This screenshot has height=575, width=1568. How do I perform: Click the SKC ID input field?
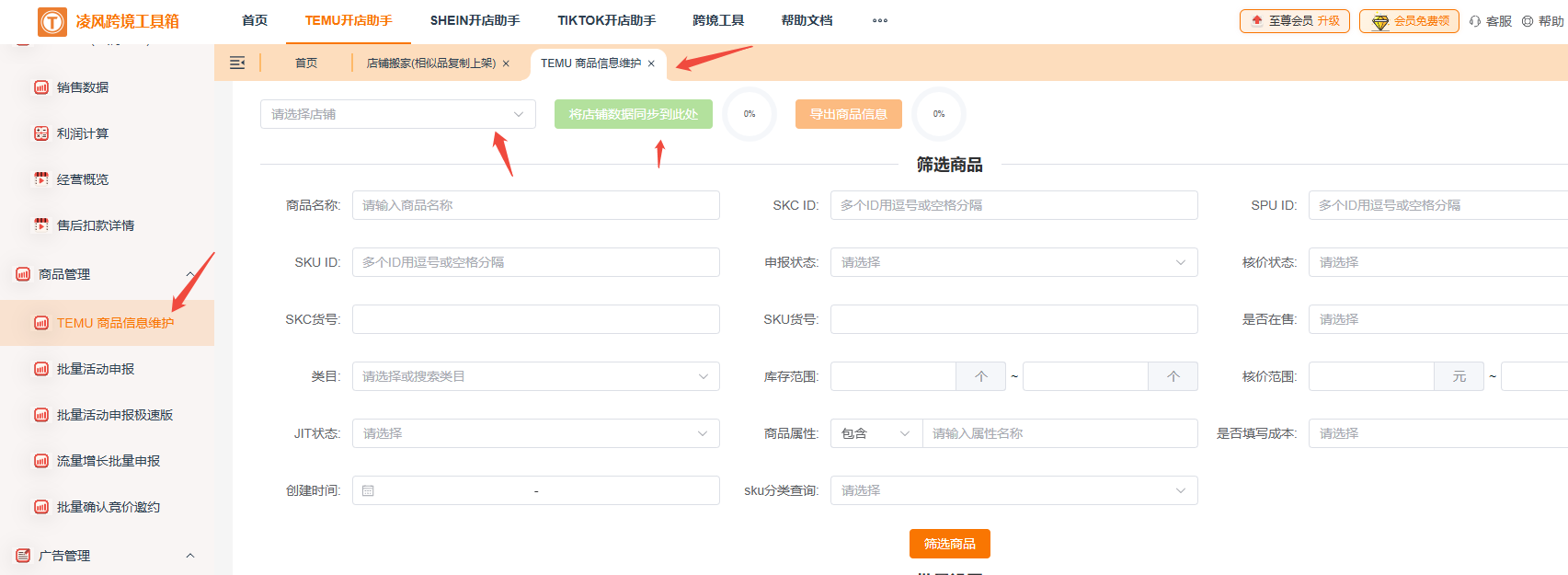pyautogui.click(x=1014, y=205)
